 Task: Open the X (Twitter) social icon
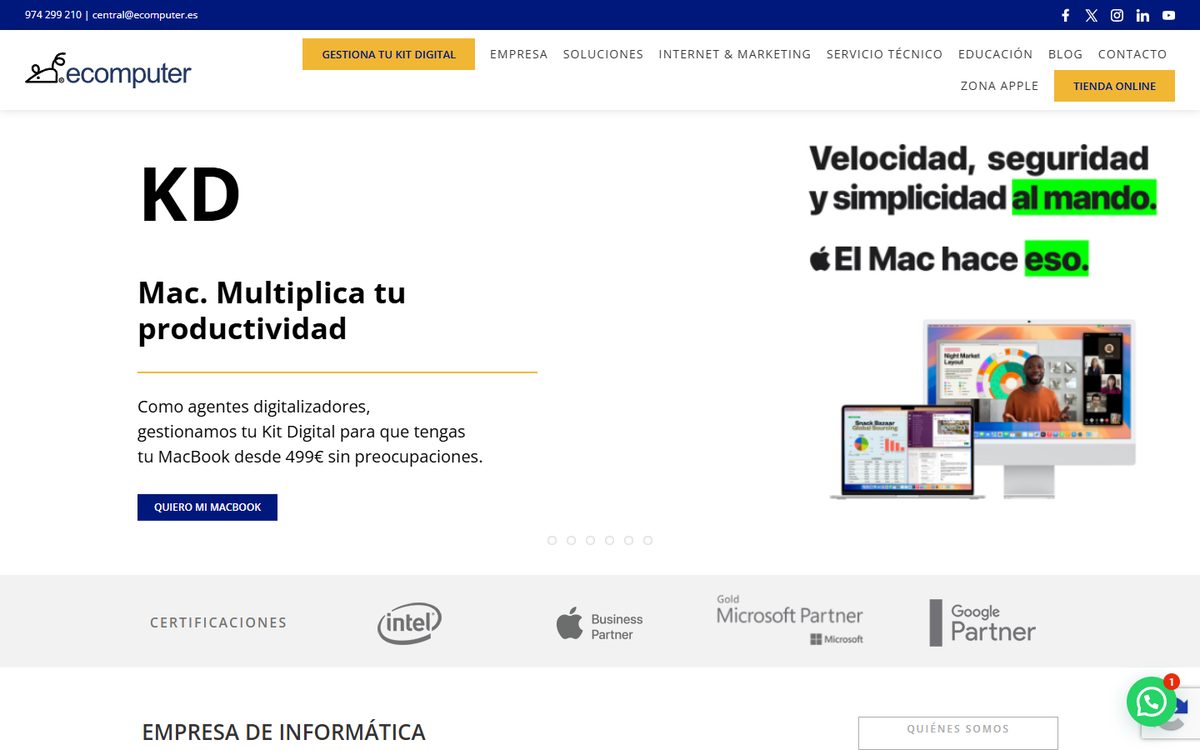click(x=1091, y=15)
